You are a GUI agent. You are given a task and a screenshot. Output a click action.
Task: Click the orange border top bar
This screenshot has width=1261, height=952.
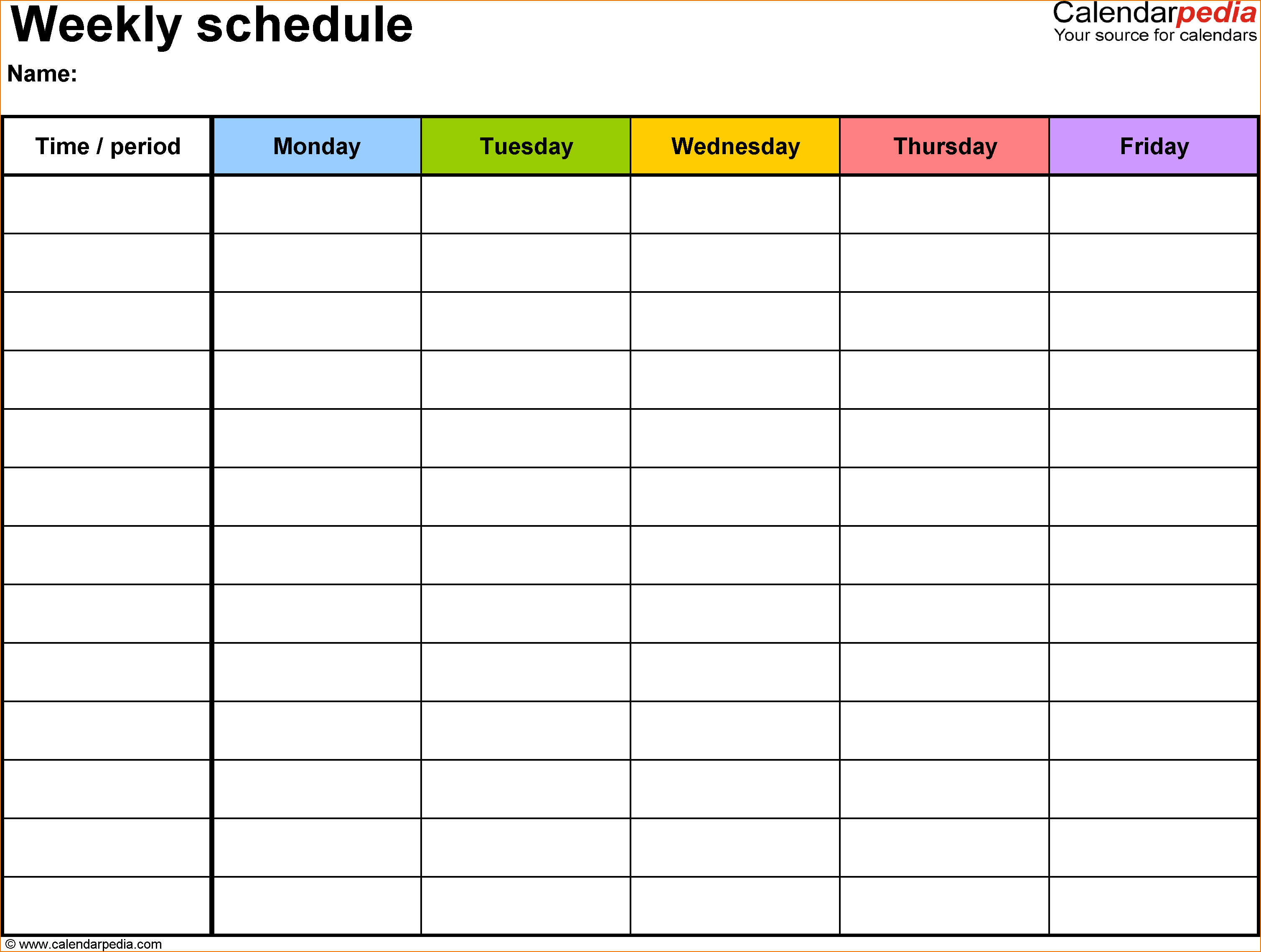click(x=630, y=2)
